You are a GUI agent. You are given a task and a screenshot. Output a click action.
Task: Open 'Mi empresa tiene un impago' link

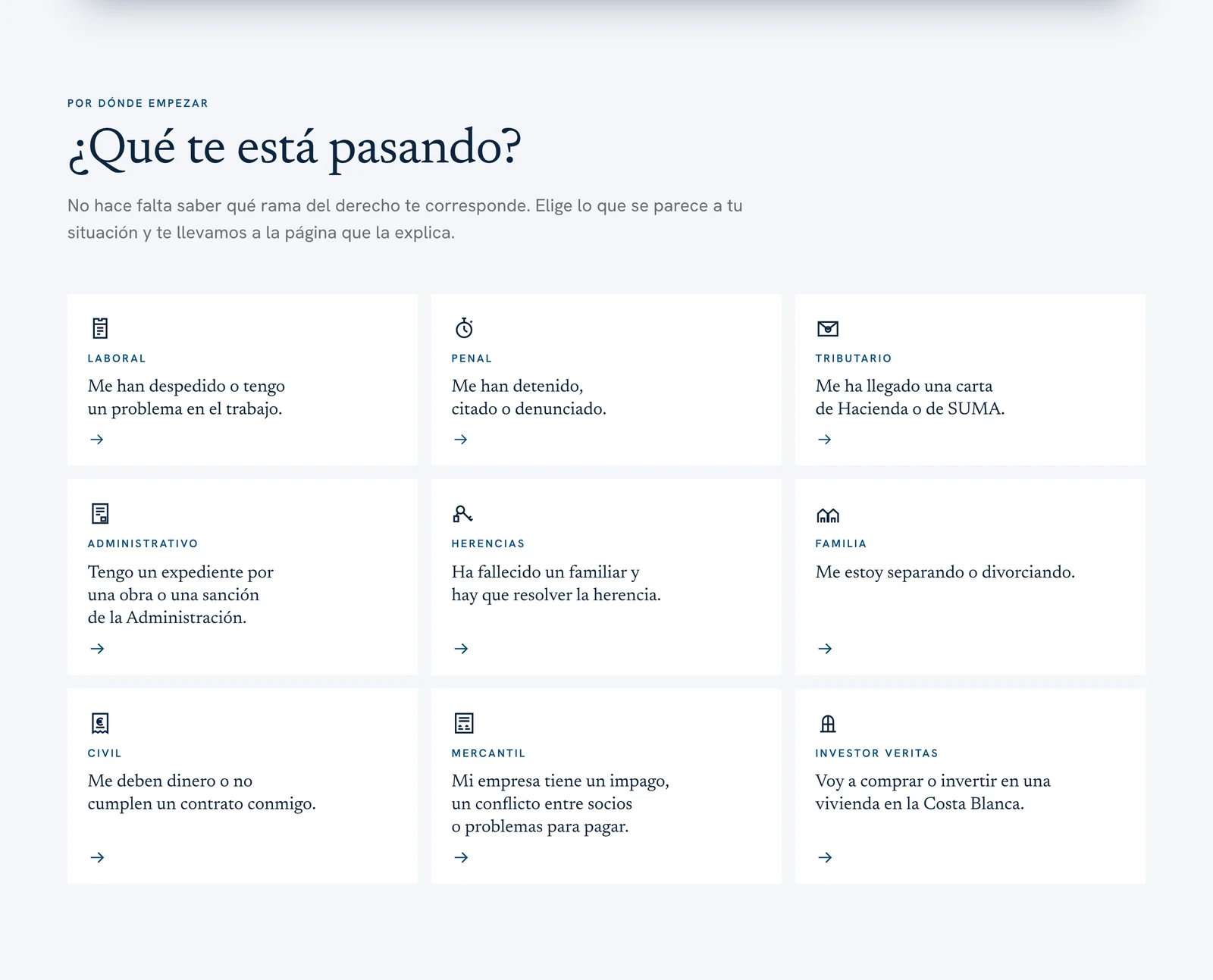coord(560,803)
